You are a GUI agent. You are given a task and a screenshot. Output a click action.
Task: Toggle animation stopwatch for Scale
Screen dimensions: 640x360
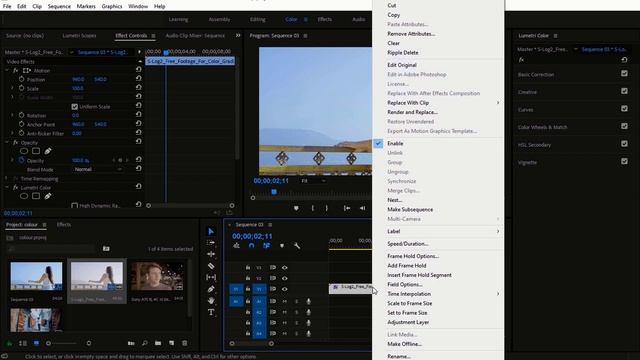[21, 88]
